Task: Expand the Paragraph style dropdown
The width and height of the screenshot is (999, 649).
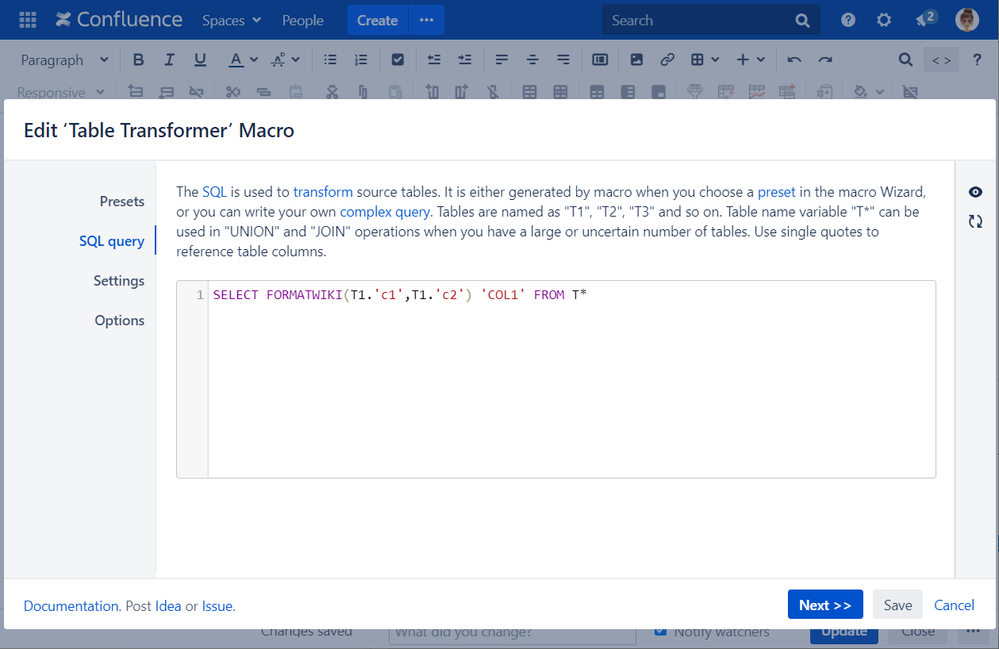Action: (64, 60)
